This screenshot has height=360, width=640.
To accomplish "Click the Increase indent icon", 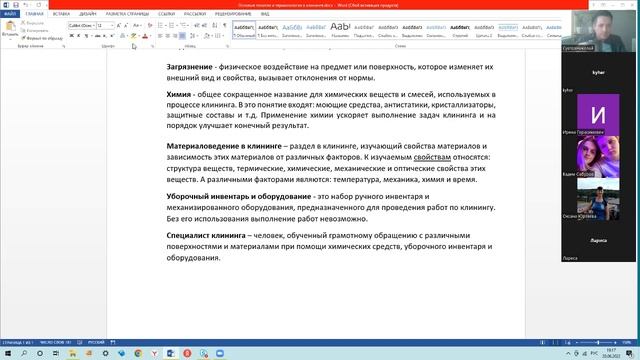I will point(204,26).
